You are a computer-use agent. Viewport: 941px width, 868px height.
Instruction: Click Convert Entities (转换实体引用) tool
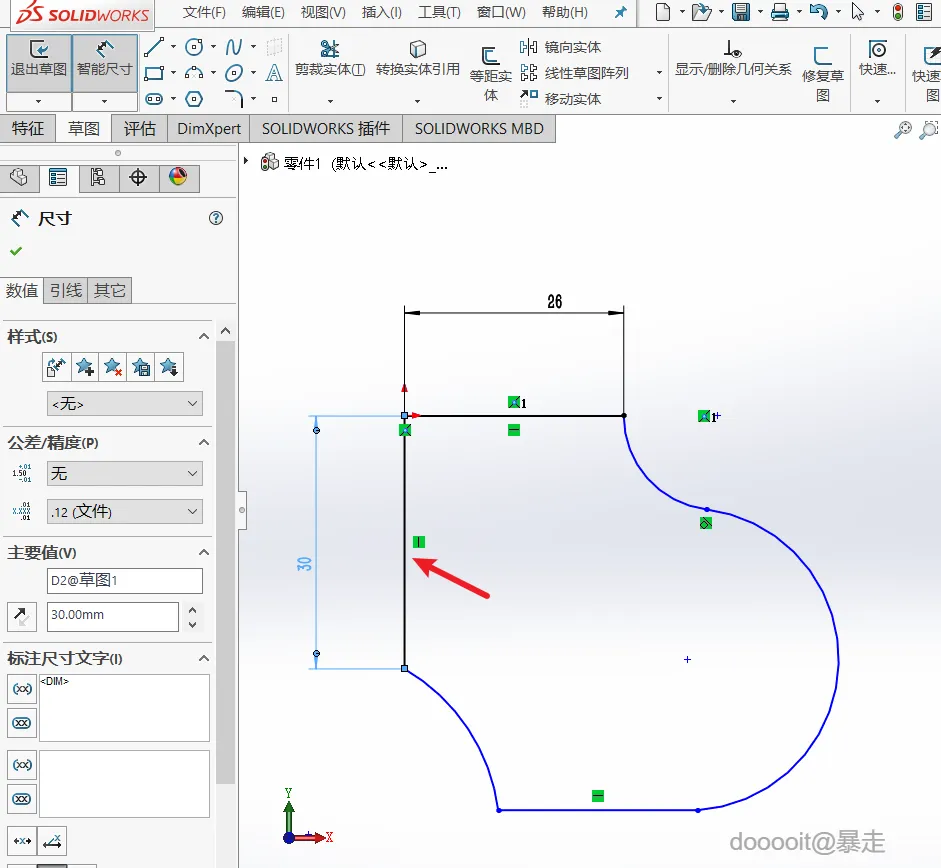[x=418, y=58]
